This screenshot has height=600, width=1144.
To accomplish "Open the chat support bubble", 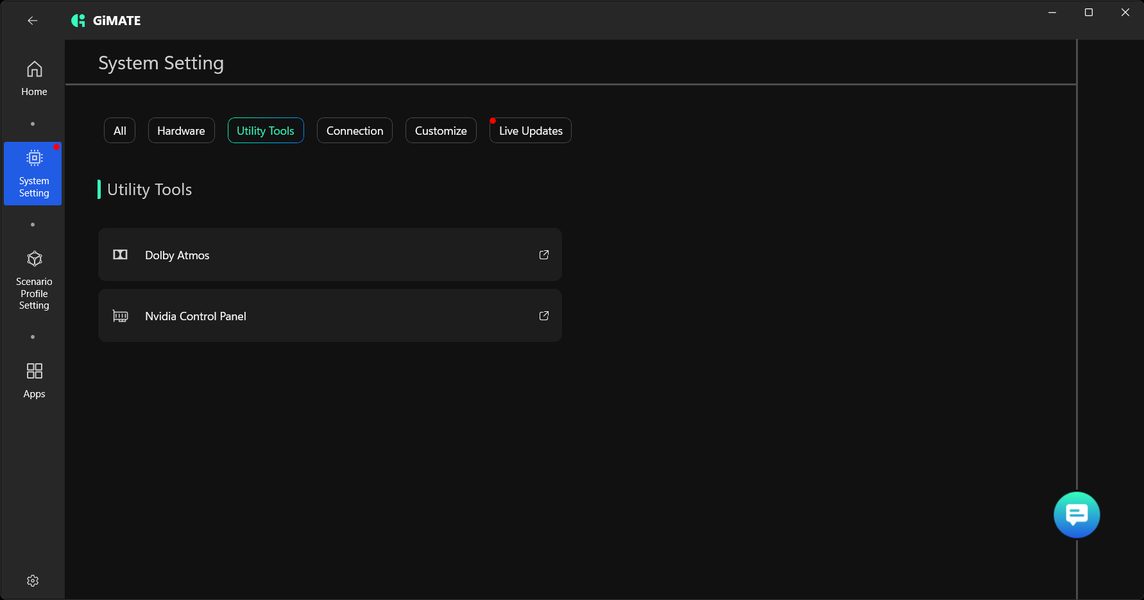I will click(1076, 515).
